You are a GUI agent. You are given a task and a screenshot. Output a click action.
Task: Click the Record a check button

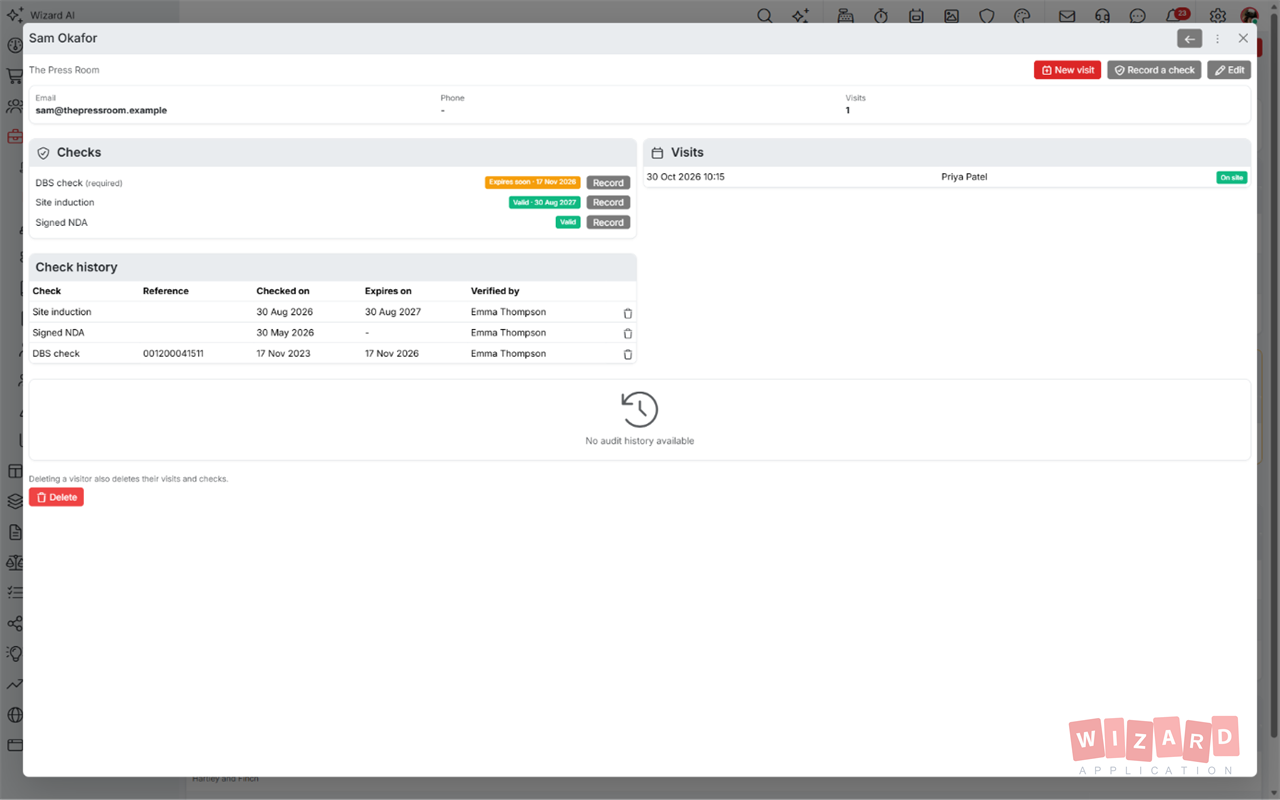(x=1154, y=70)
